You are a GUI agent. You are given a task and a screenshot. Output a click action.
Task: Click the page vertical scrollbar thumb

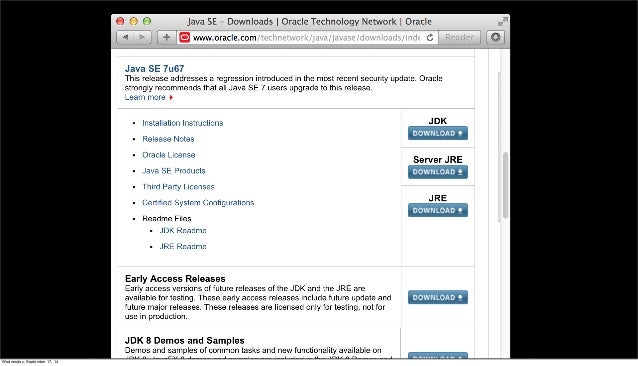pyautogui.click(x=505, y=185)
